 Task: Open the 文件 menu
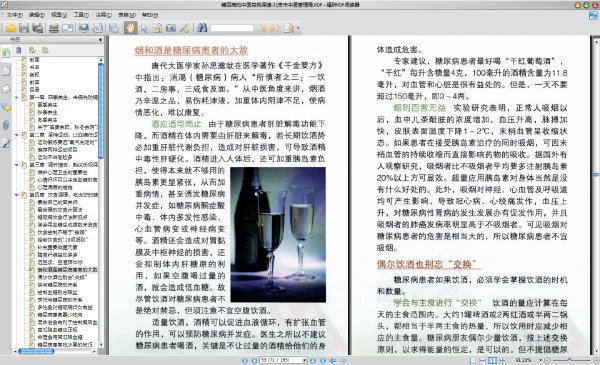[15, 15]
